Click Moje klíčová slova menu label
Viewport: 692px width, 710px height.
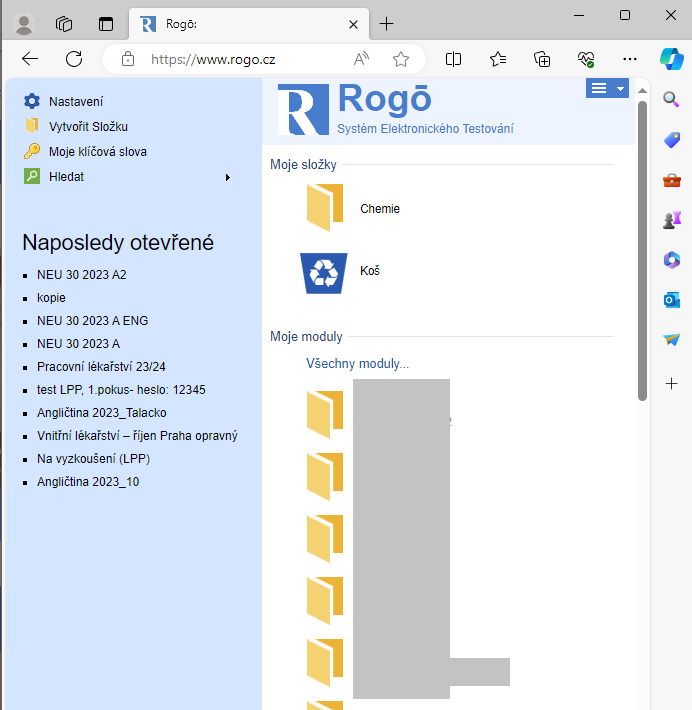point(98,152)
